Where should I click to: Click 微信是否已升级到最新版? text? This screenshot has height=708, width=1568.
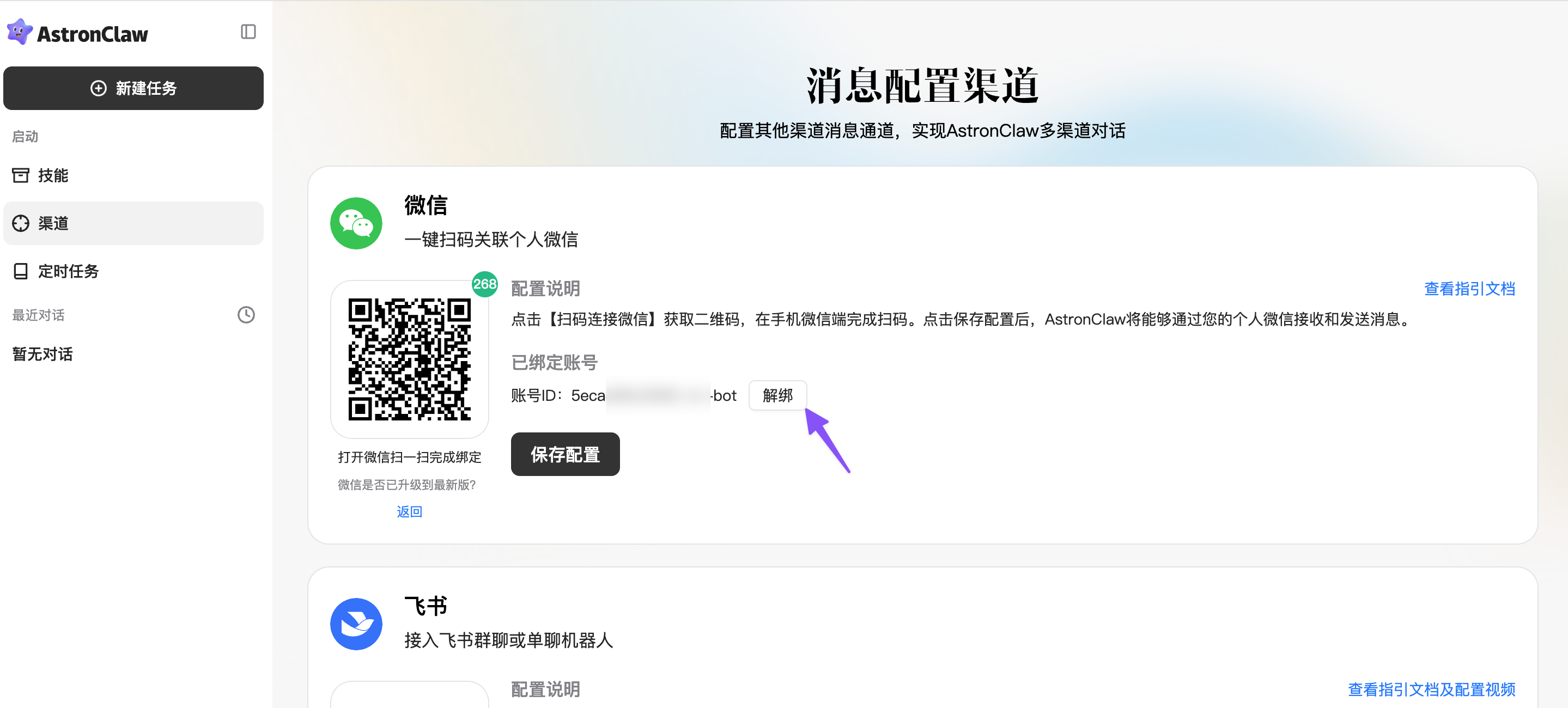pyautogui.click(x=406, y=485)
